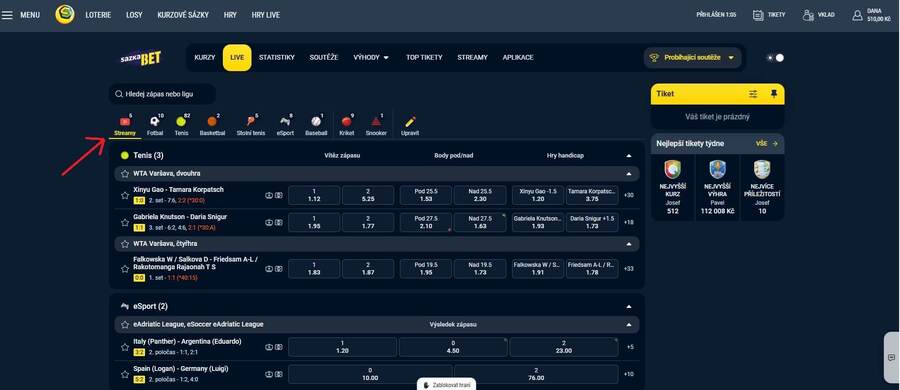The image size is (900, 390).
Task: Collapse the Tenis (3) section
Action: [629, 156]
